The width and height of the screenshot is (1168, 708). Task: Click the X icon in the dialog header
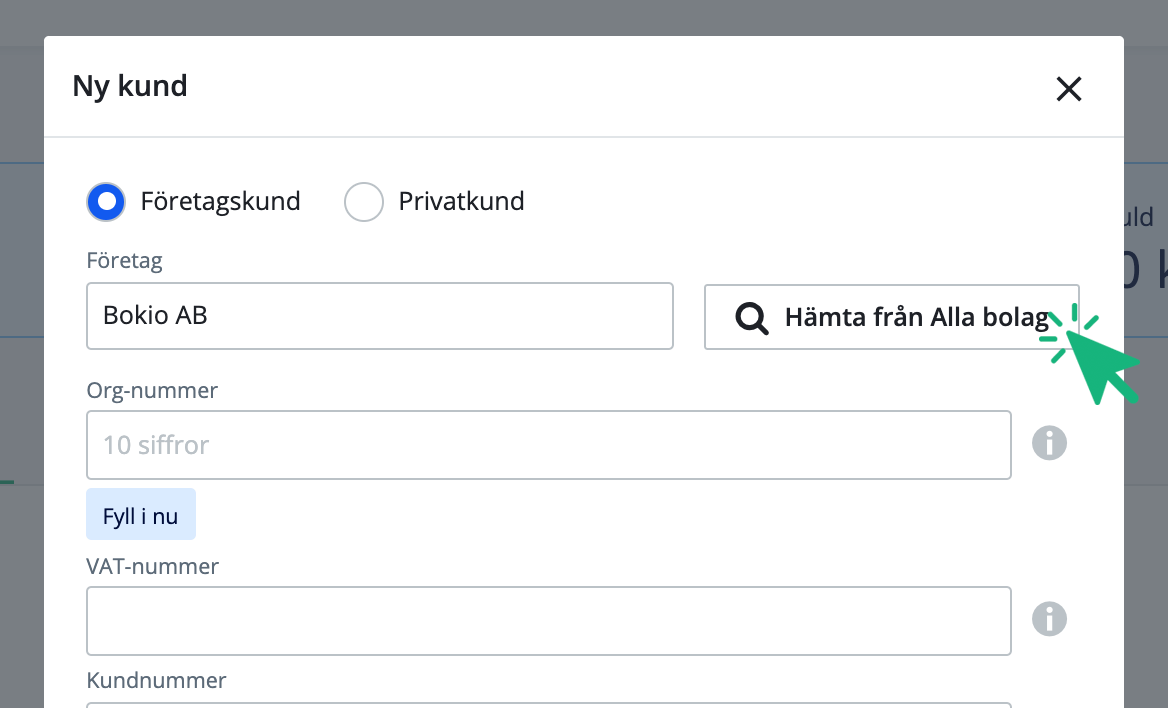pyautogui.click(x=1068, y=89)
